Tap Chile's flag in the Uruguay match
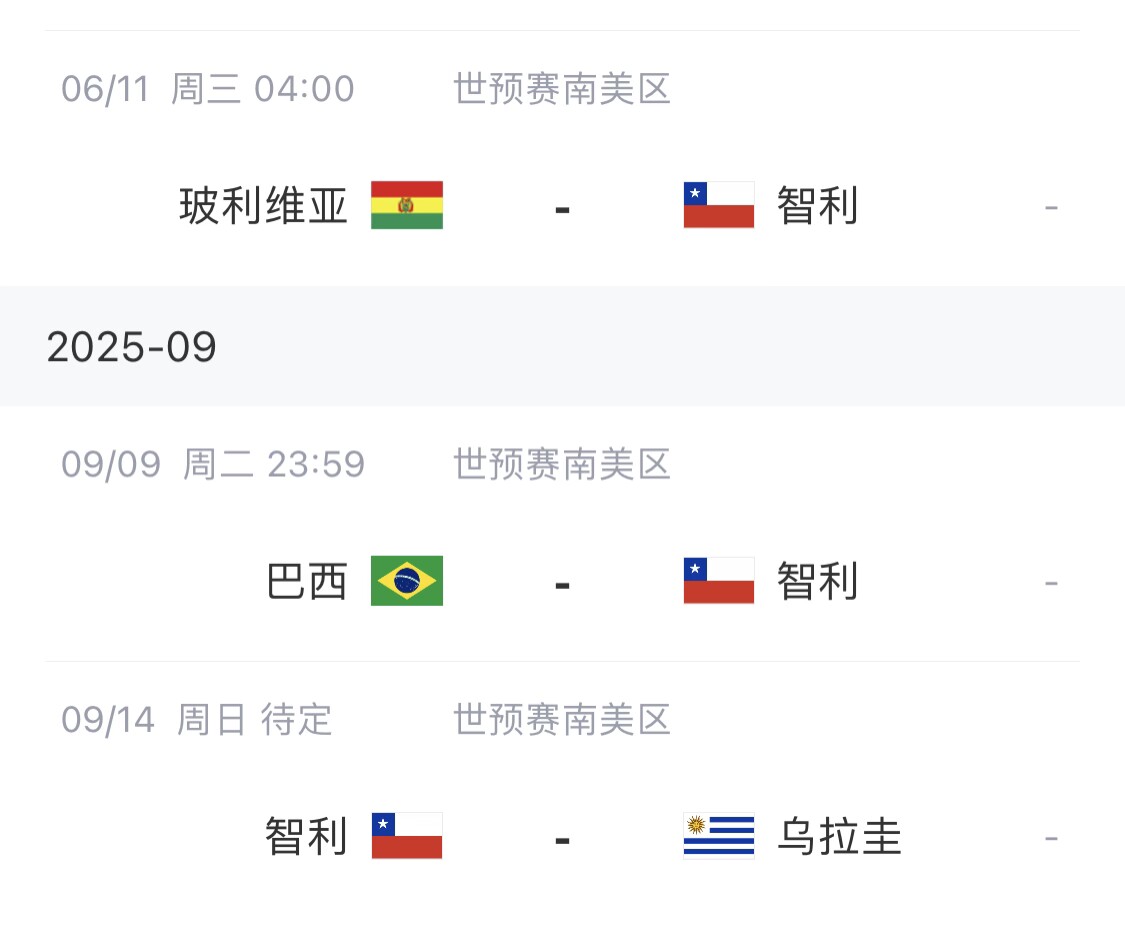 406,836
